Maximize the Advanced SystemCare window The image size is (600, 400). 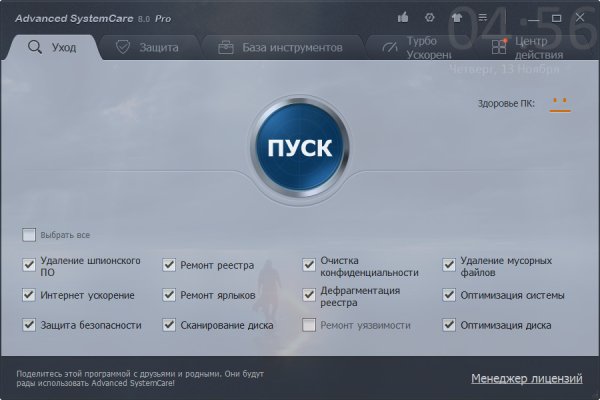[556, 18]
